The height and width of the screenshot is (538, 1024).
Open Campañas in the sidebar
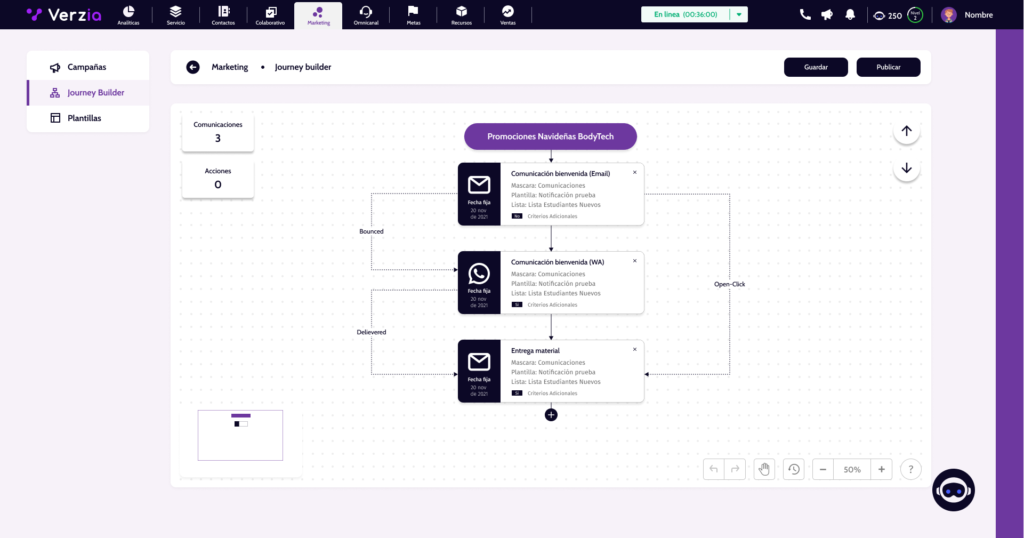tap(88, 67)
